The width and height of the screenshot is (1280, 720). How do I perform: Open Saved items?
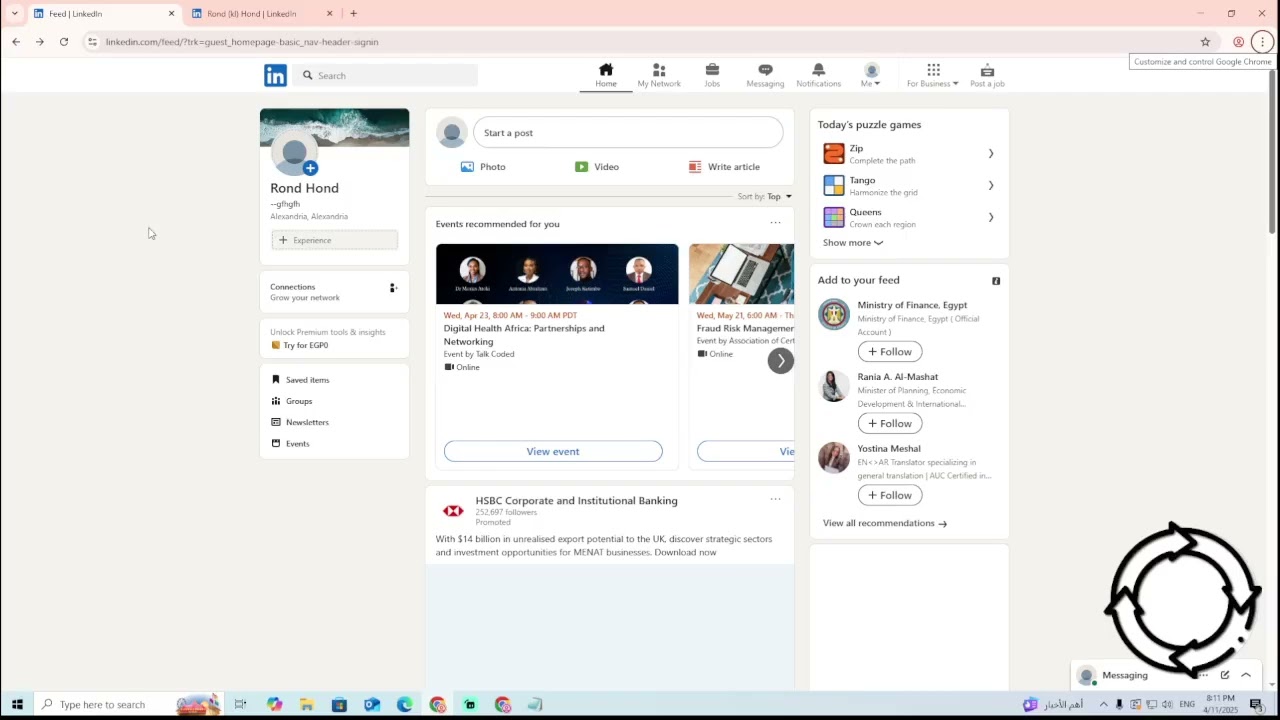point(300,380)
